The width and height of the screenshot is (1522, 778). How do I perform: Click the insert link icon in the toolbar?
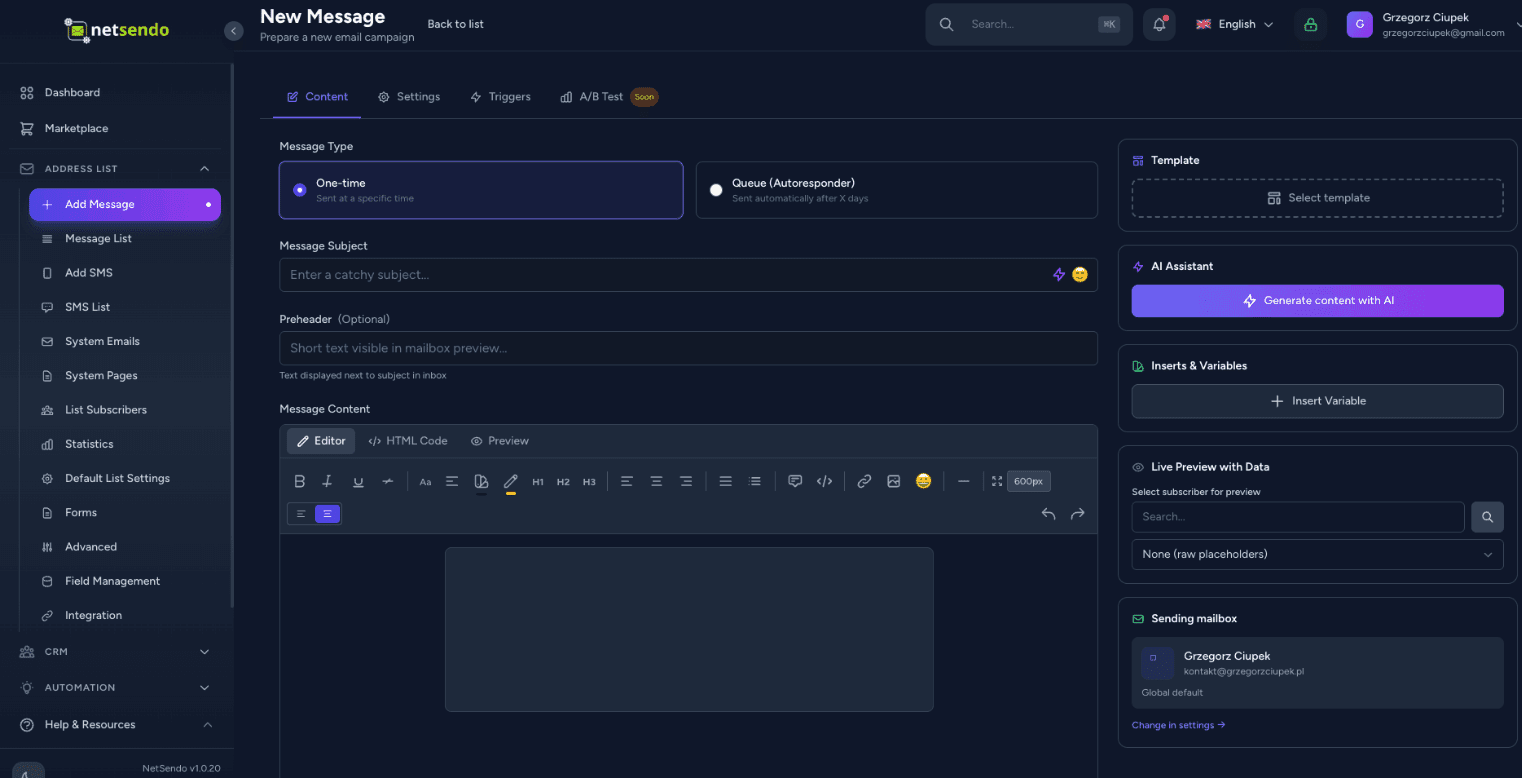(864, 481)
